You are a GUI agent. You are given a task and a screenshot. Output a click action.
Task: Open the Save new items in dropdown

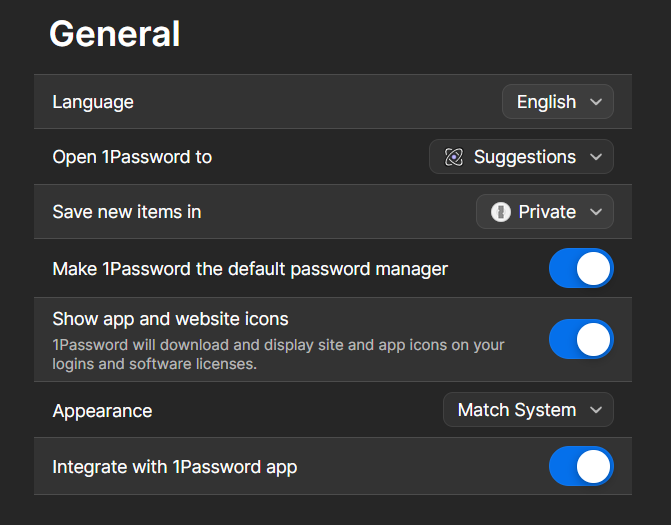coord(544,212)
